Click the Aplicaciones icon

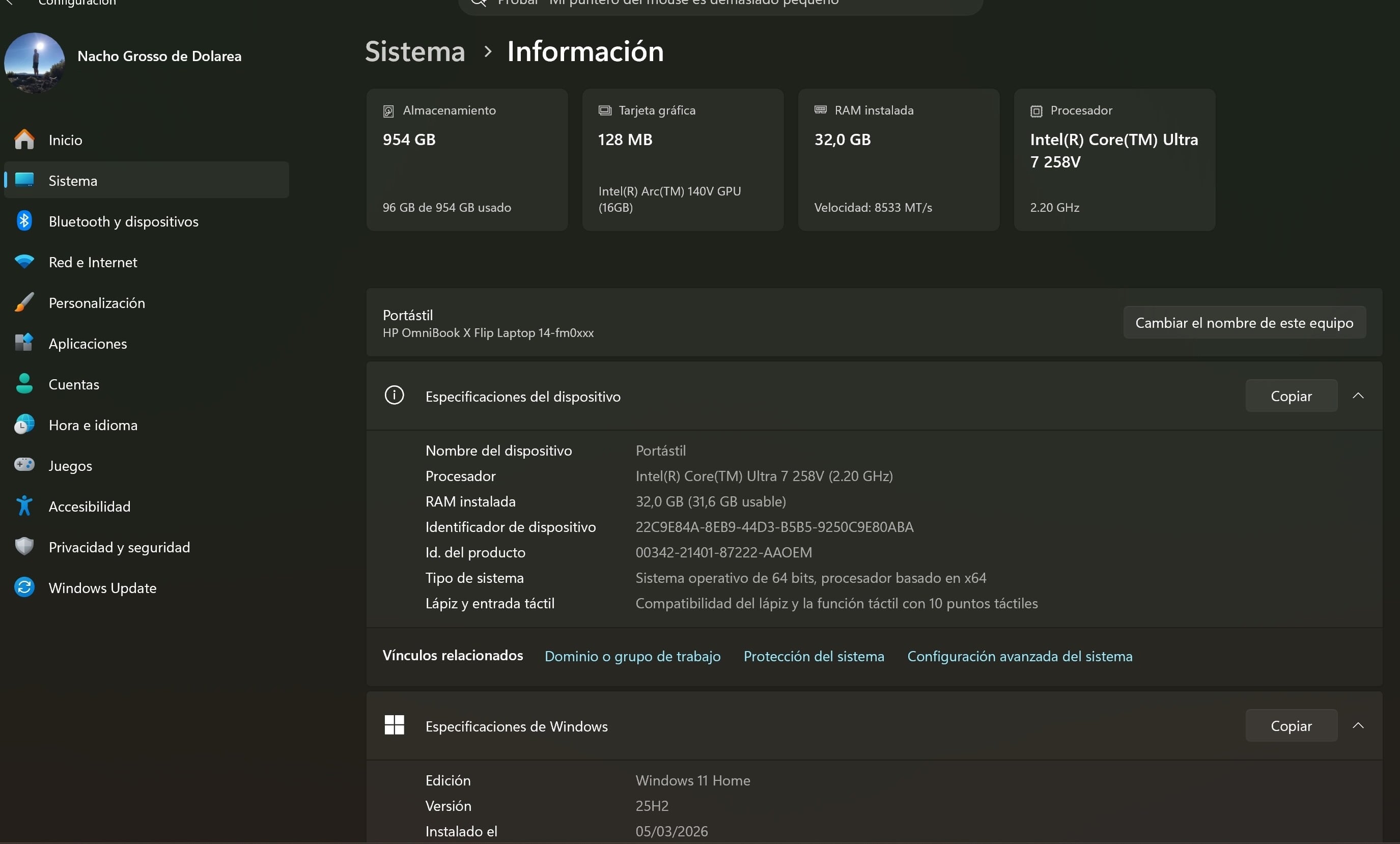coord(24,343)
